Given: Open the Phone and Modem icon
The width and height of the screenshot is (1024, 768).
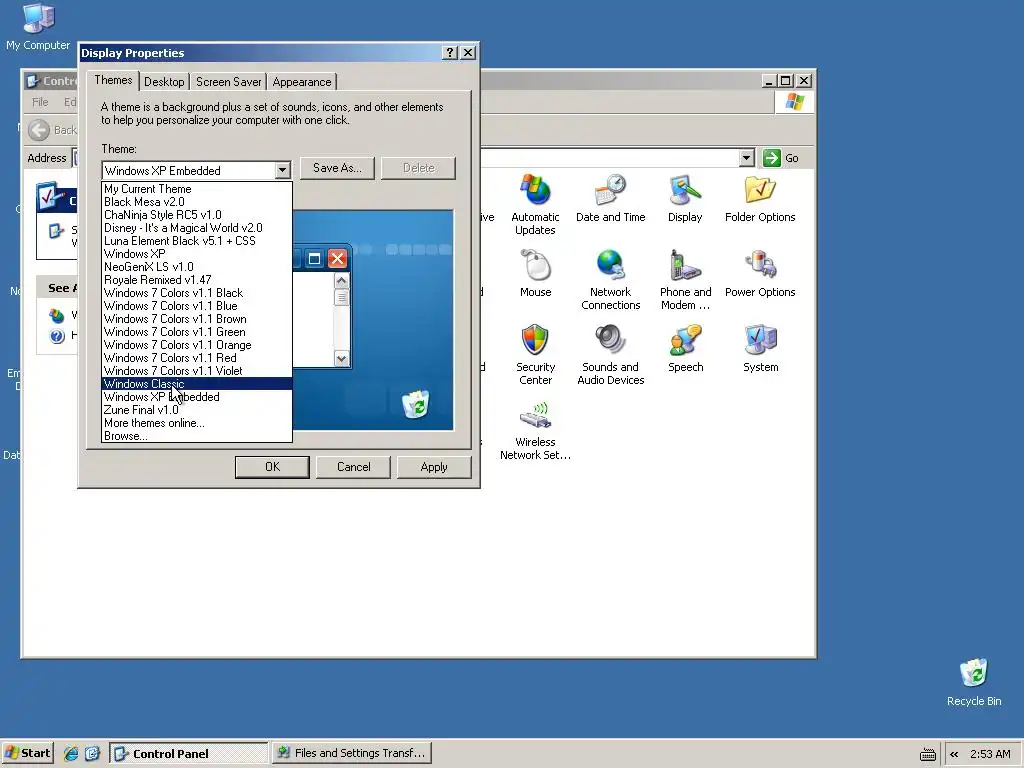Looking at the screenshot, I should pos(685,280).
